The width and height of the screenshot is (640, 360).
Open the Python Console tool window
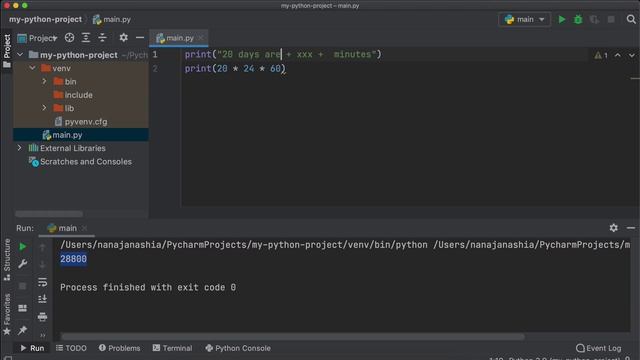click(x=238, y=348)
